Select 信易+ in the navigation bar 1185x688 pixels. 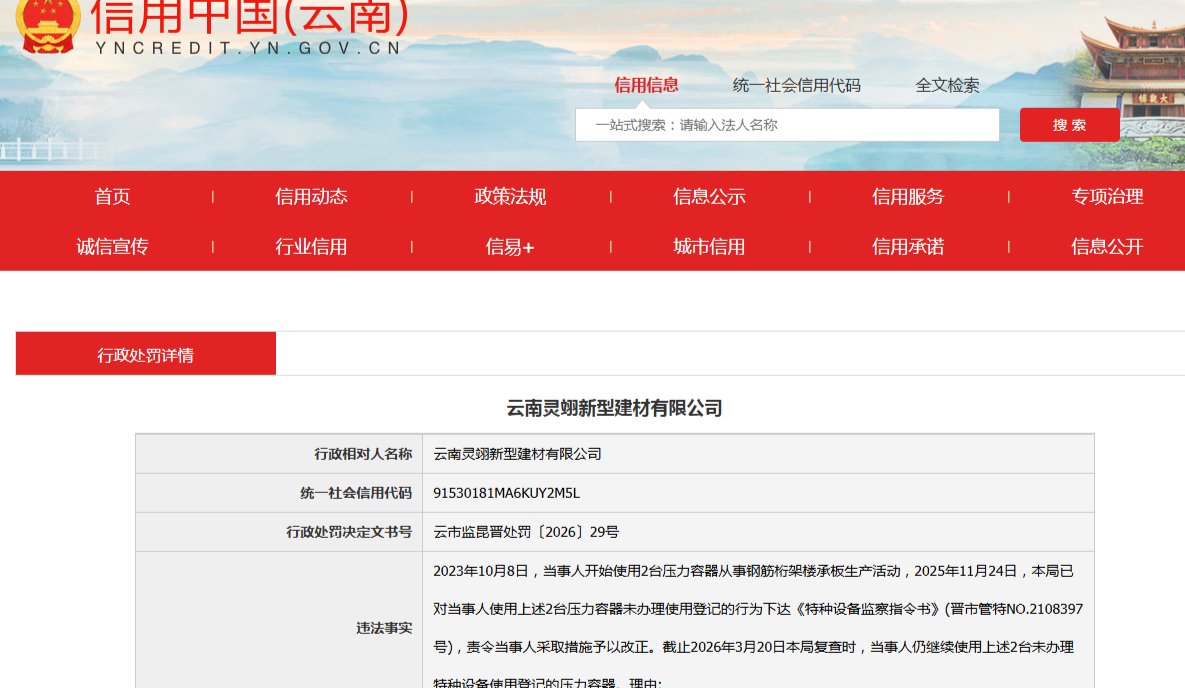tap(510, 246)
